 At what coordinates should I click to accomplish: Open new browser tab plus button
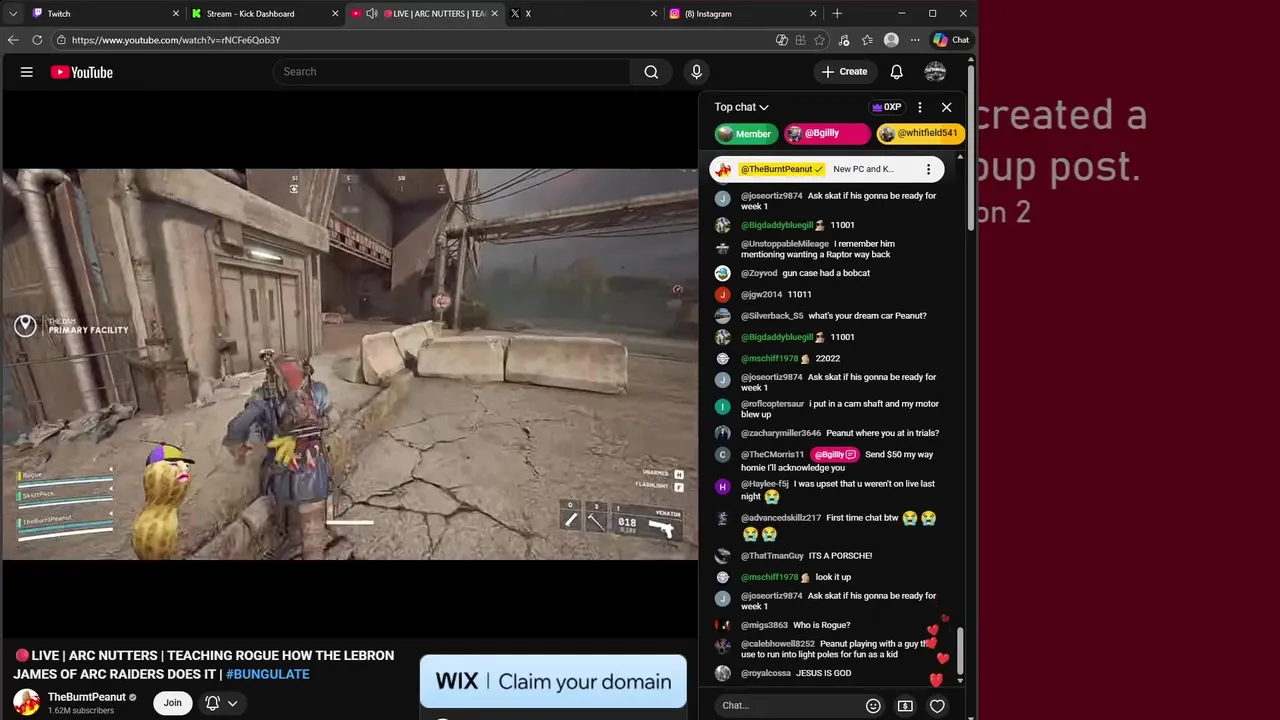[837, 14]
